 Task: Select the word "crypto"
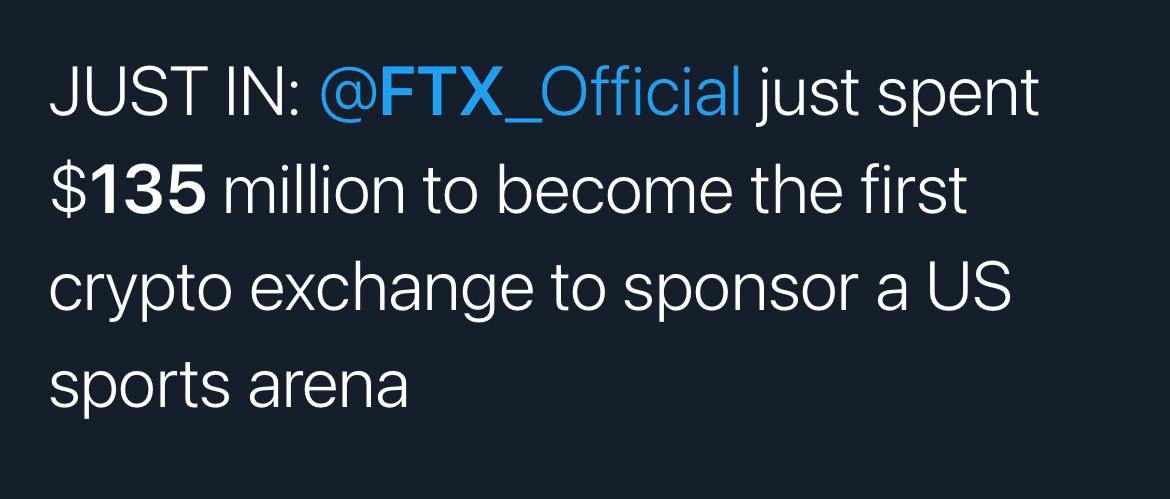click(140, 293)
